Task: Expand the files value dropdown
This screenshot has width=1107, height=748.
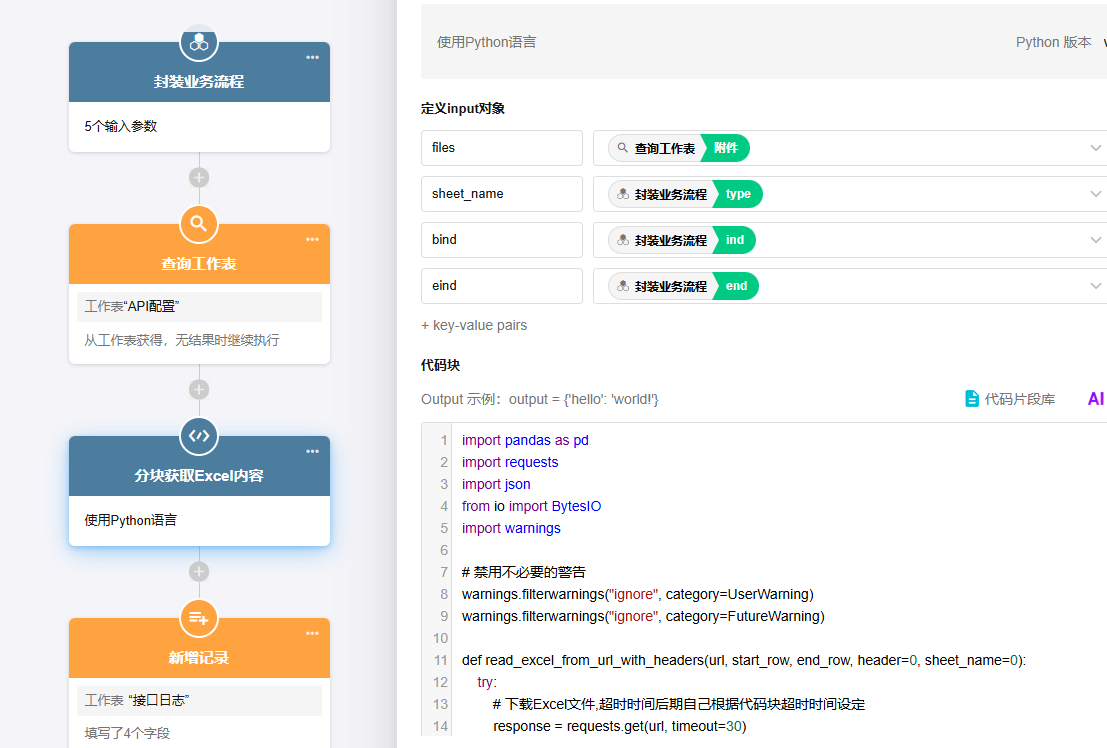Action: point(1095,148)
